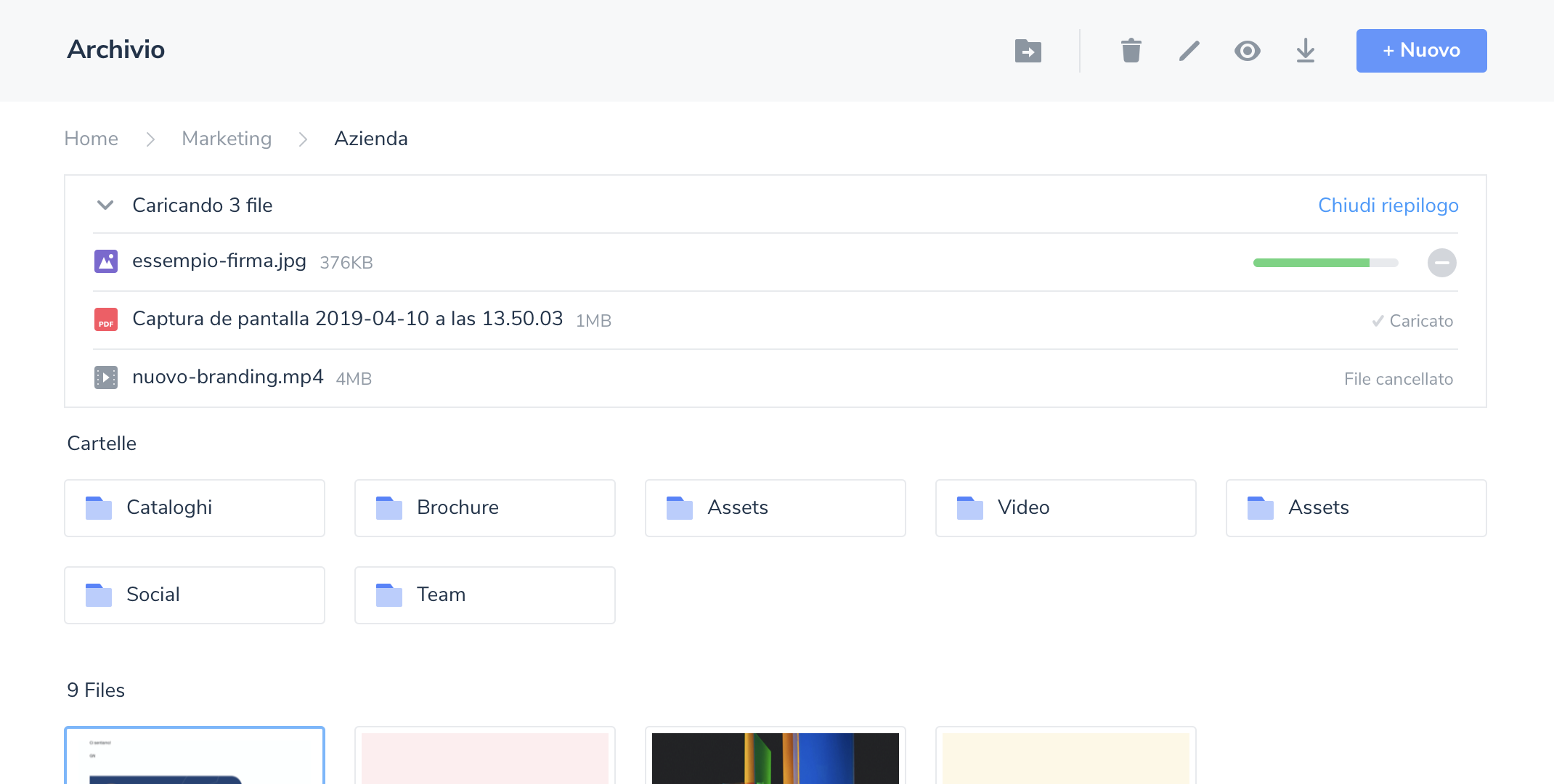This screenshot has height=784, width=1554.
Task: Open the Team folder
Action: [485, 595]
